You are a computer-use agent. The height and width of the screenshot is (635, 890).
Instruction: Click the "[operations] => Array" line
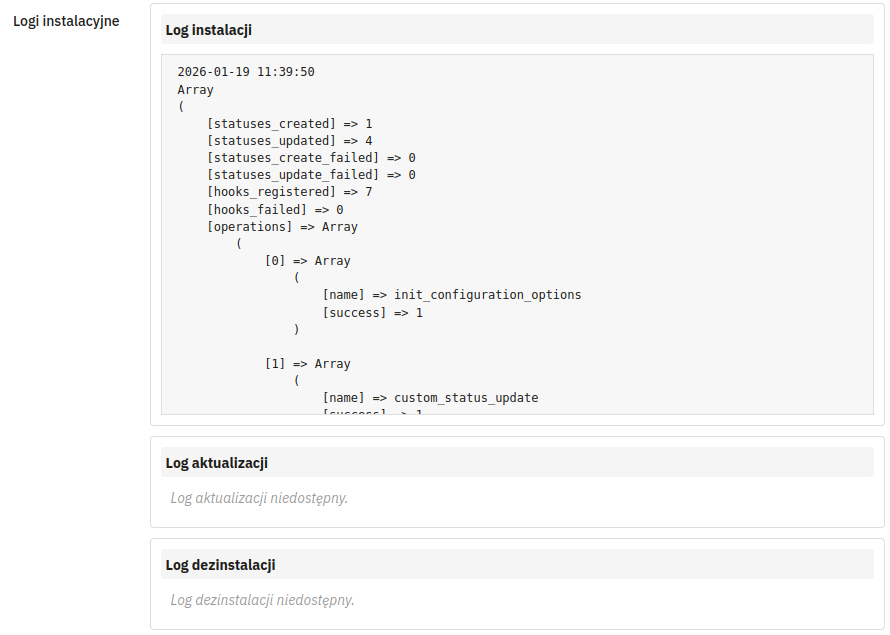282,227
